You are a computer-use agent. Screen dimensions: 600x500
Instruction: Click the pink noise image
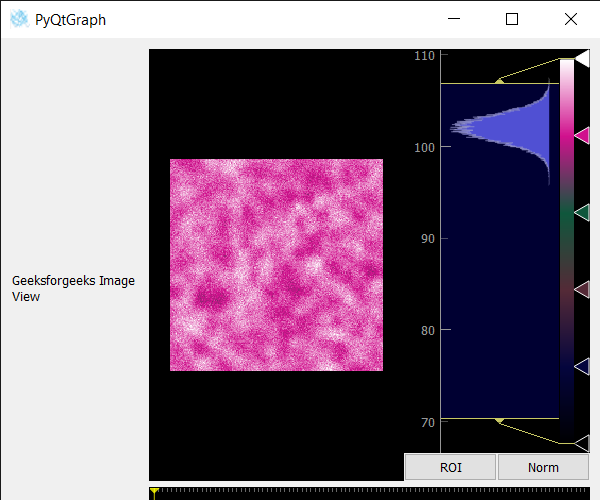pos(276,265)
